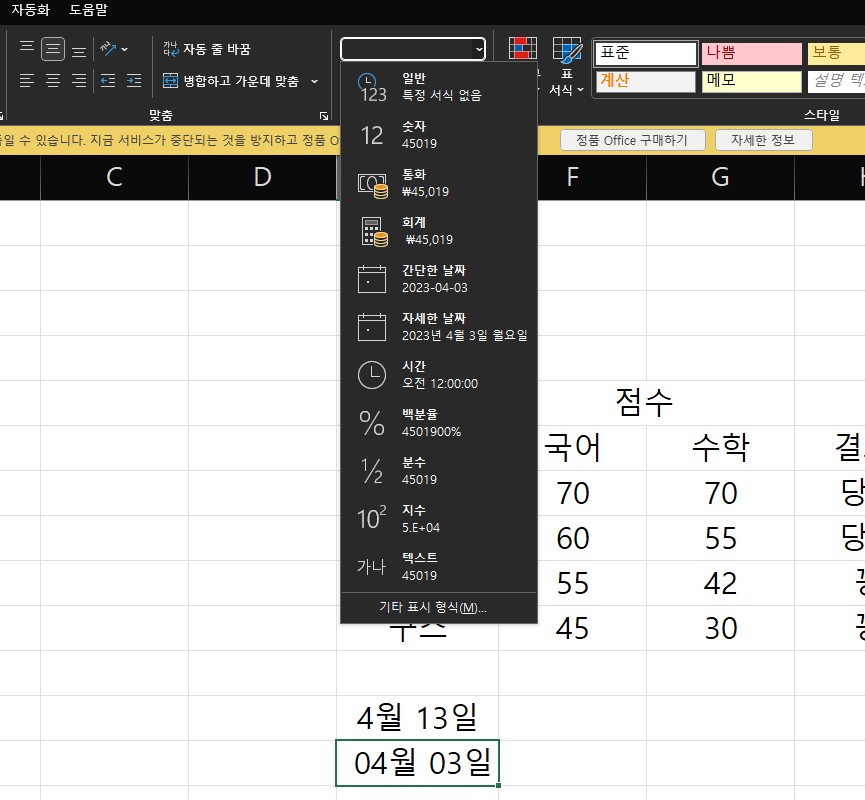Screen dimensions: 865x800
Task: Click 정품 Office 구매하기 button
Action: (632, 140)
